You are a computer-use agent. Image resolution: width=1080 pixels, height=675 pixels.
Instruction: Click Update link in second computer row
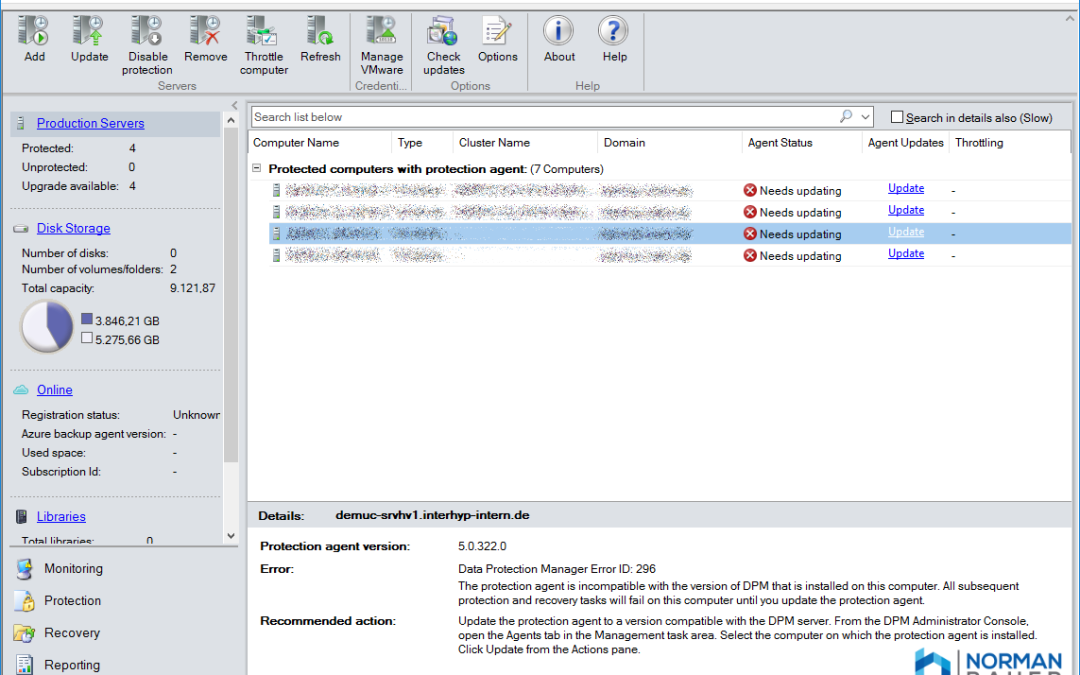click(x=906, y=211)
